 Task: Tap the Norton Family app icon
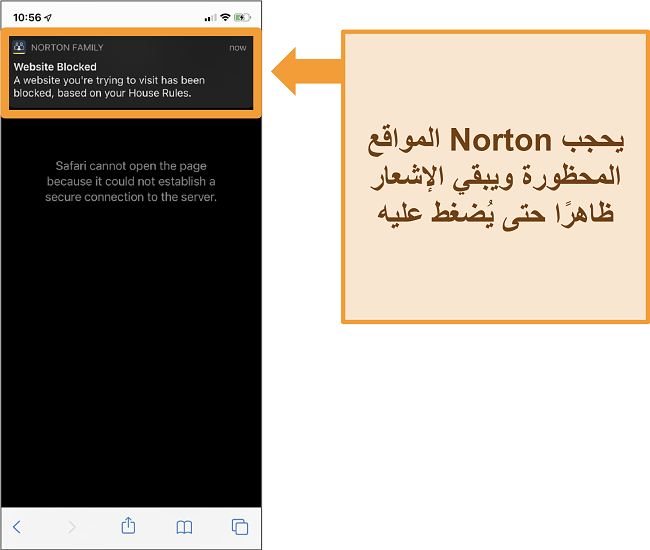point(19,47)
